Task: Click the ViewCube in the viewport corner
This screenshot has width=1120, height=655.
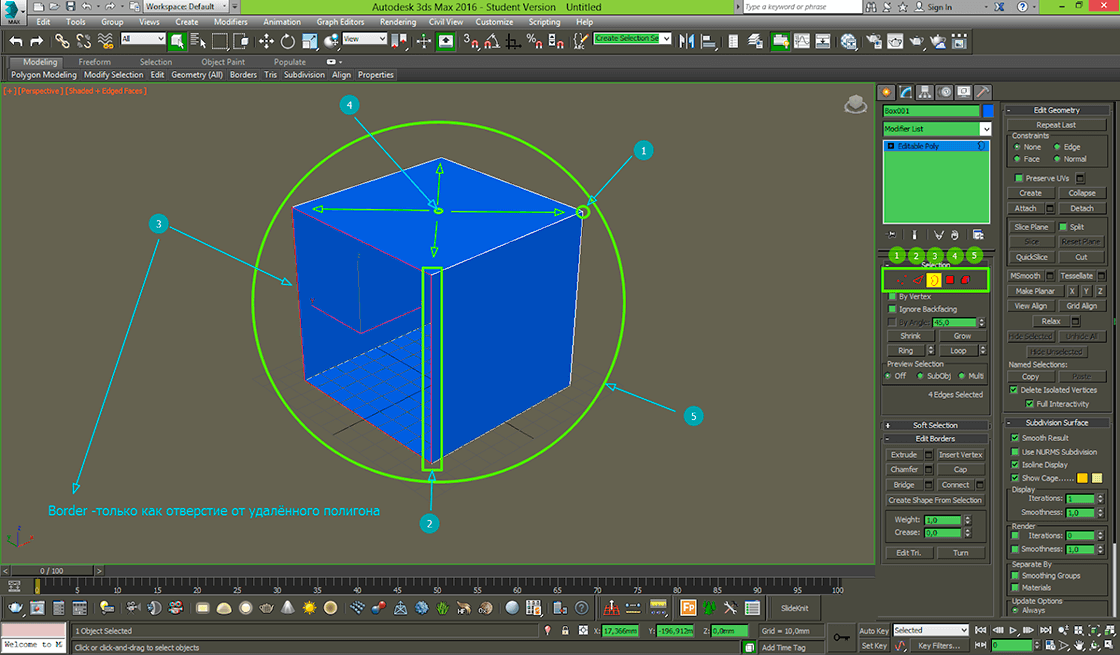Action: coord(855,104)
